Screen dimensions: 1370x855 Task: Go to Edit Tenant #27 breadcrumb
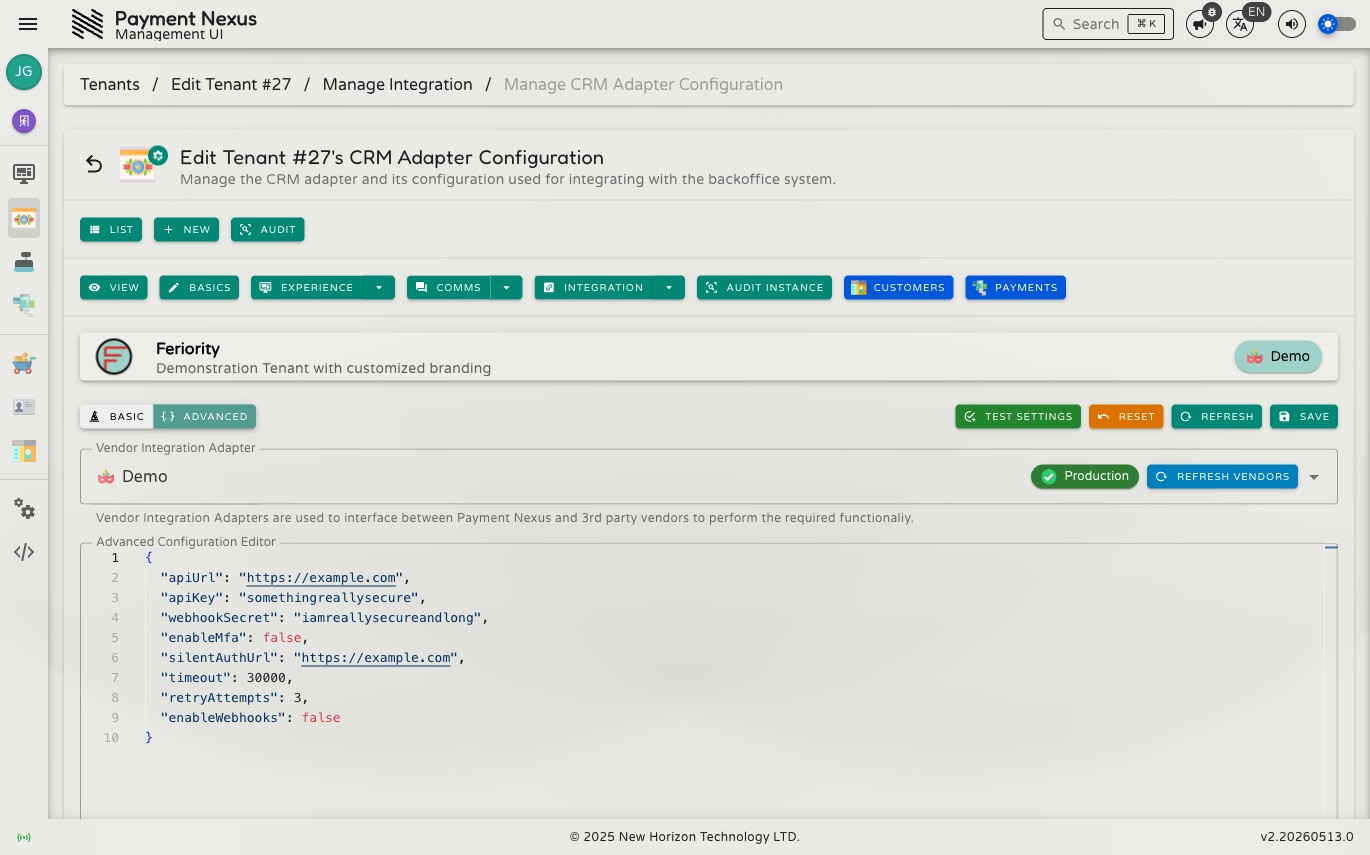coord(231,85)
